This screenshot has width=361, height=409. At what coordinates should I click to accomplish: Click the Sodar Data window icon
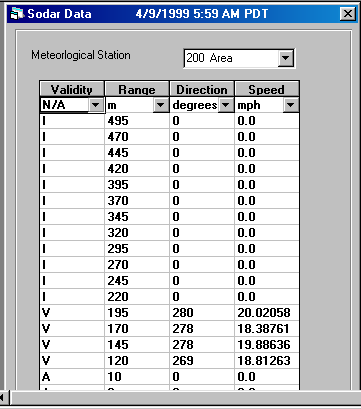17,14
